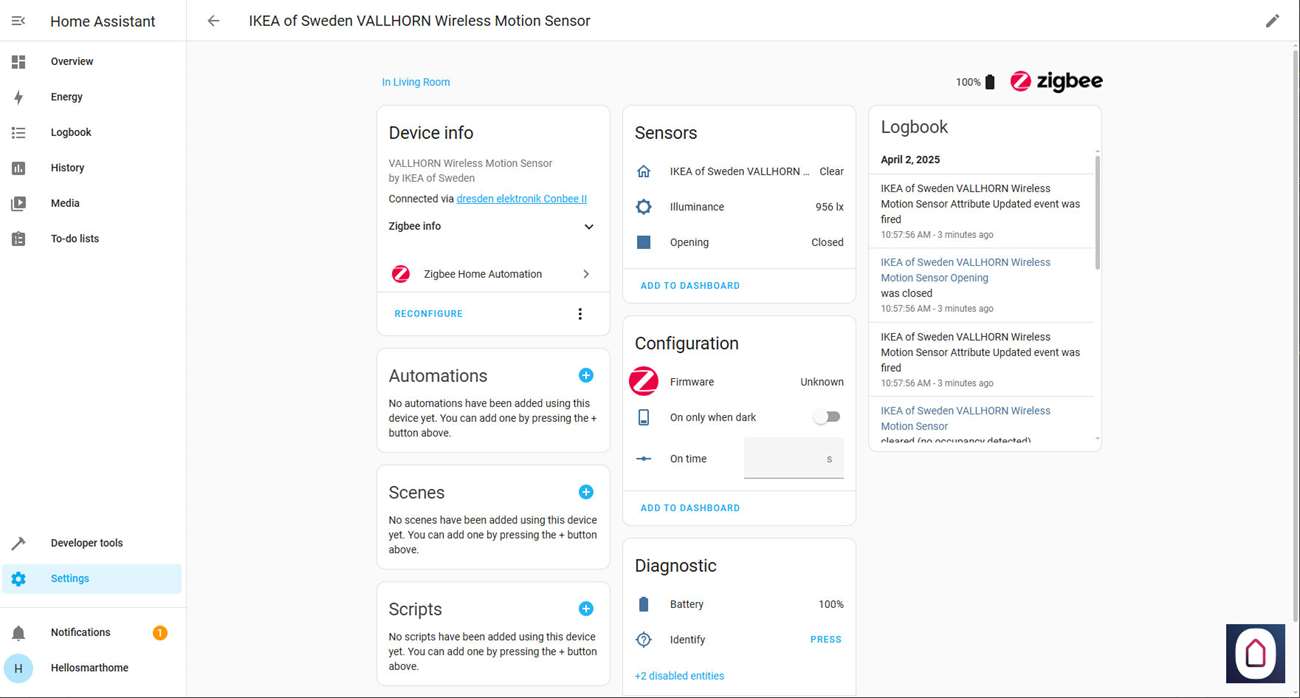Go to Developer tools in sidebar
The image size is (1300, 698).
[87, 543]
